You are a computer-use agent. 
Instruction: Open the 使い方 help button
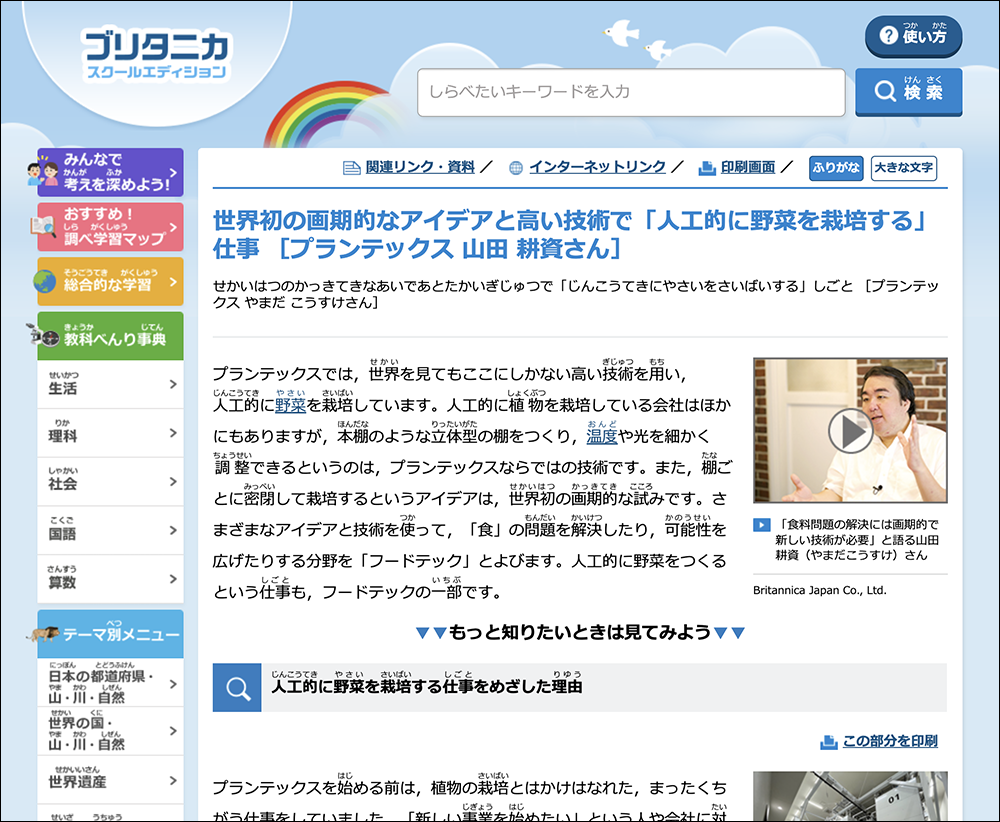[x=913, y=36]
